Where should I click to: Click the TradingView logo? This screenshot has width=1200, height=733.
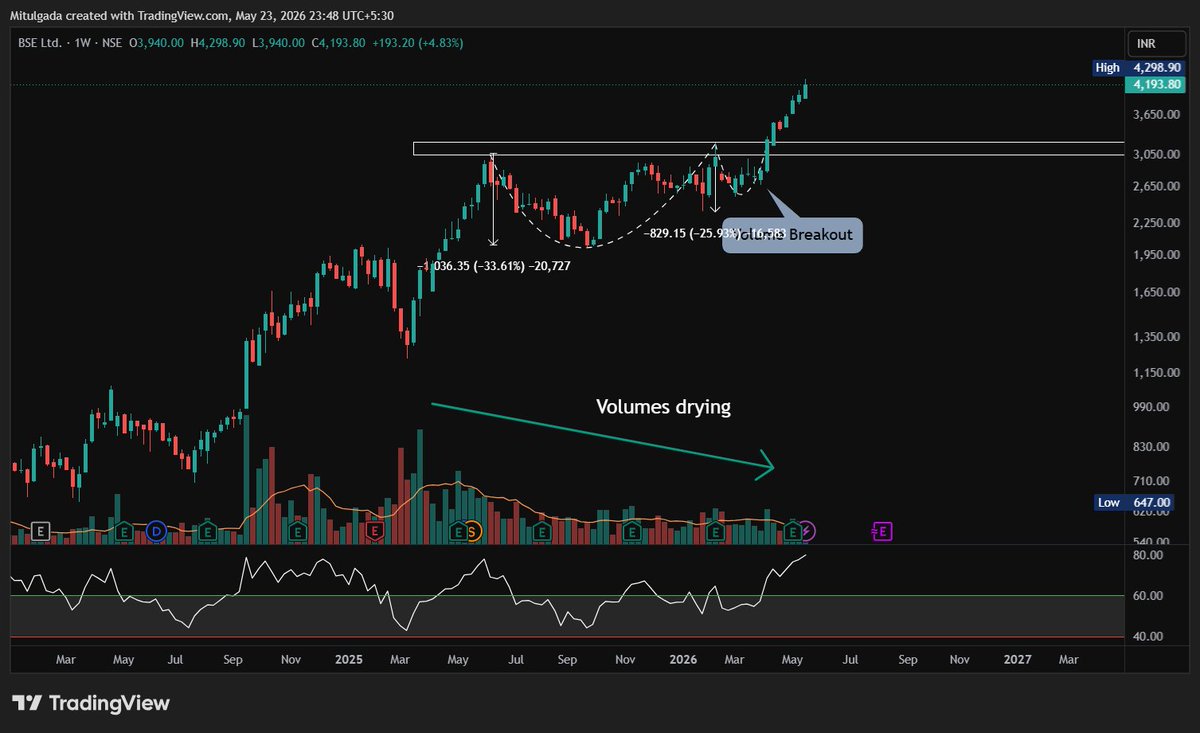(x=91, y=703)
